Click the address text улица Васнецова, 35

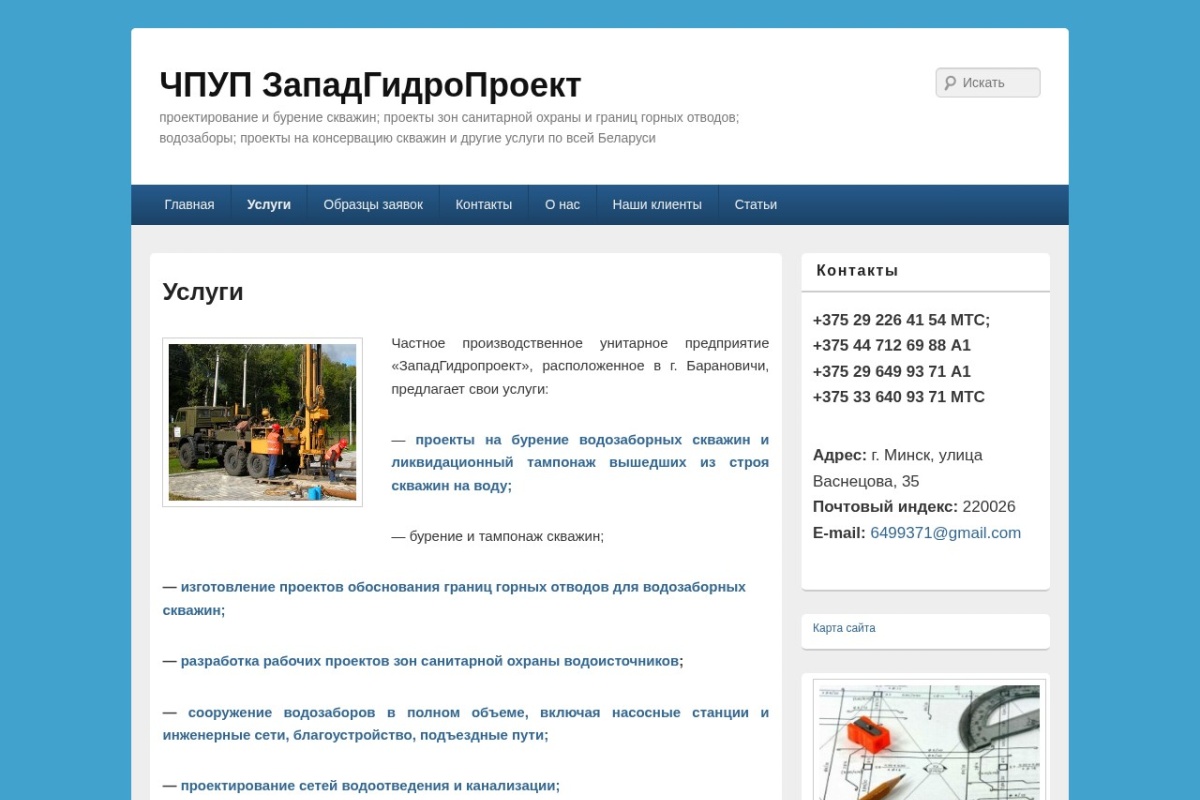(900, 468)
